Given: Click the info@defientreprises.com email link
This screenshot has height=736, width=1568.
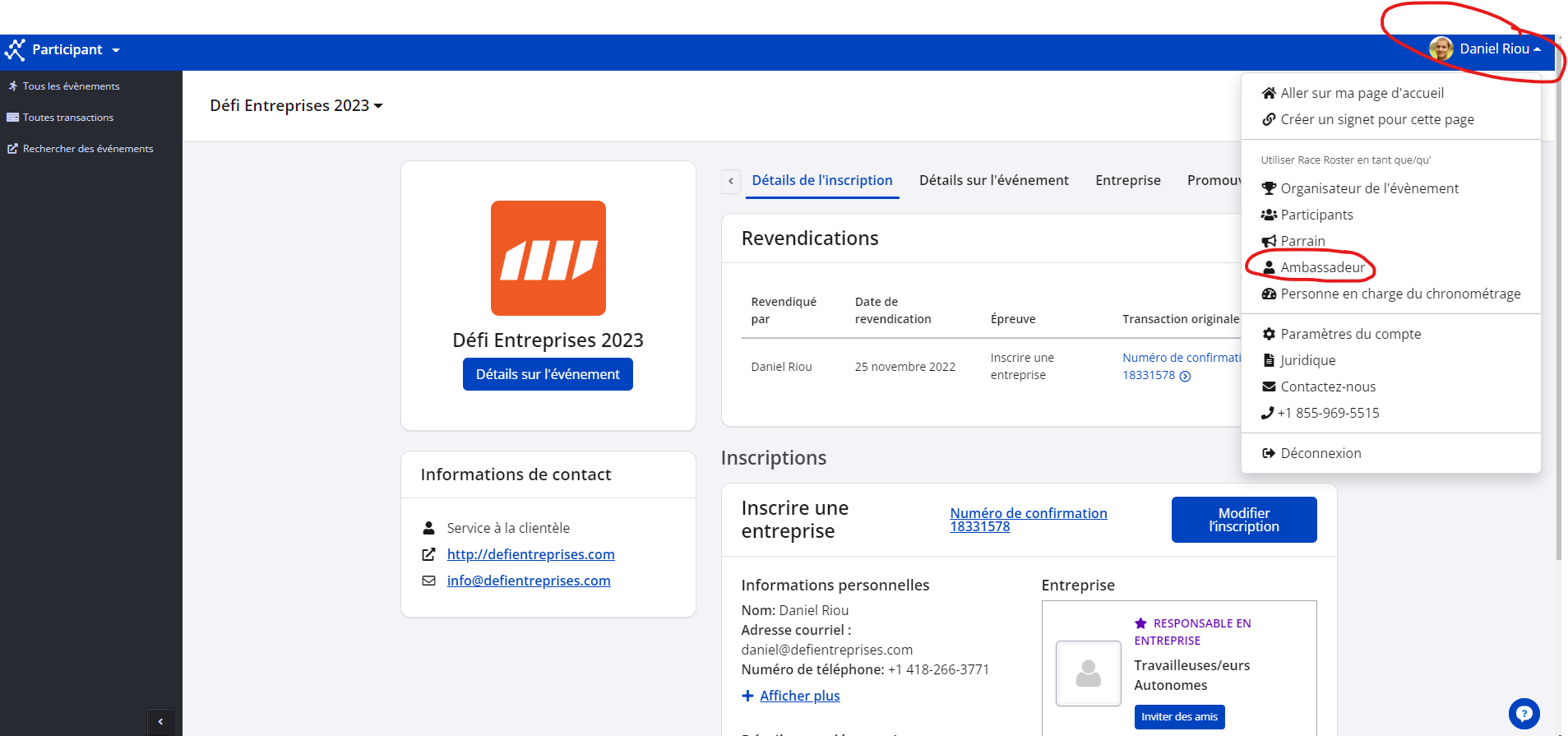Looking at the screenshot, I should pyautogui.click(x=529, y=581).
